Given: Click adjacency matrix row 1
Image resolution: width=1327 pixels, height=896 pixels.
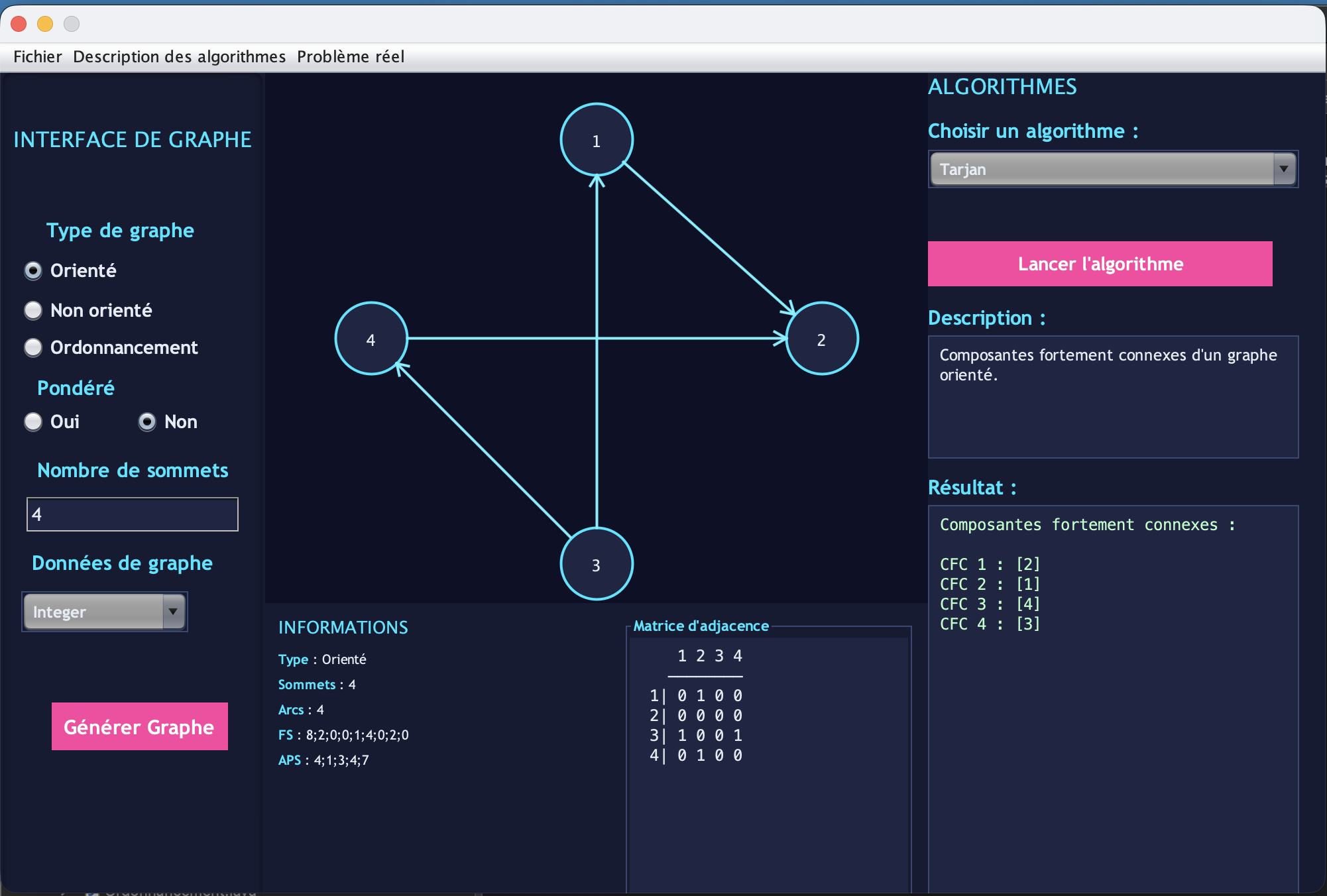Looking at the screenshot, I should [696, 695].
